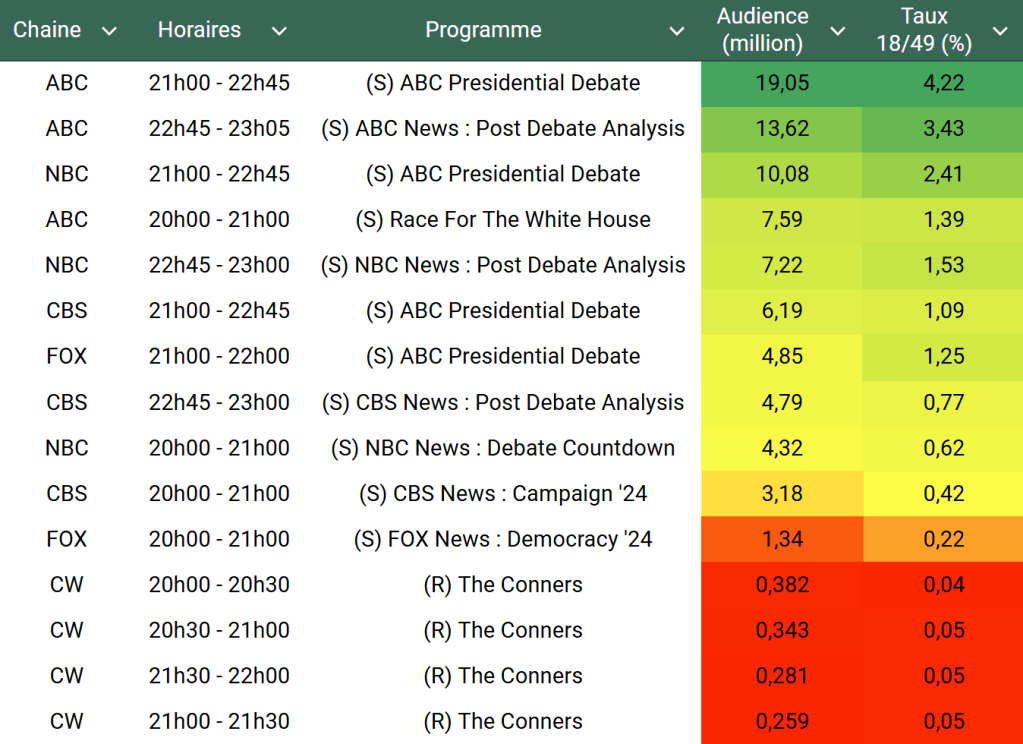Open the Chaine column filter dropdown
The image size is (1023, 744).
click(x=110, y=31)
